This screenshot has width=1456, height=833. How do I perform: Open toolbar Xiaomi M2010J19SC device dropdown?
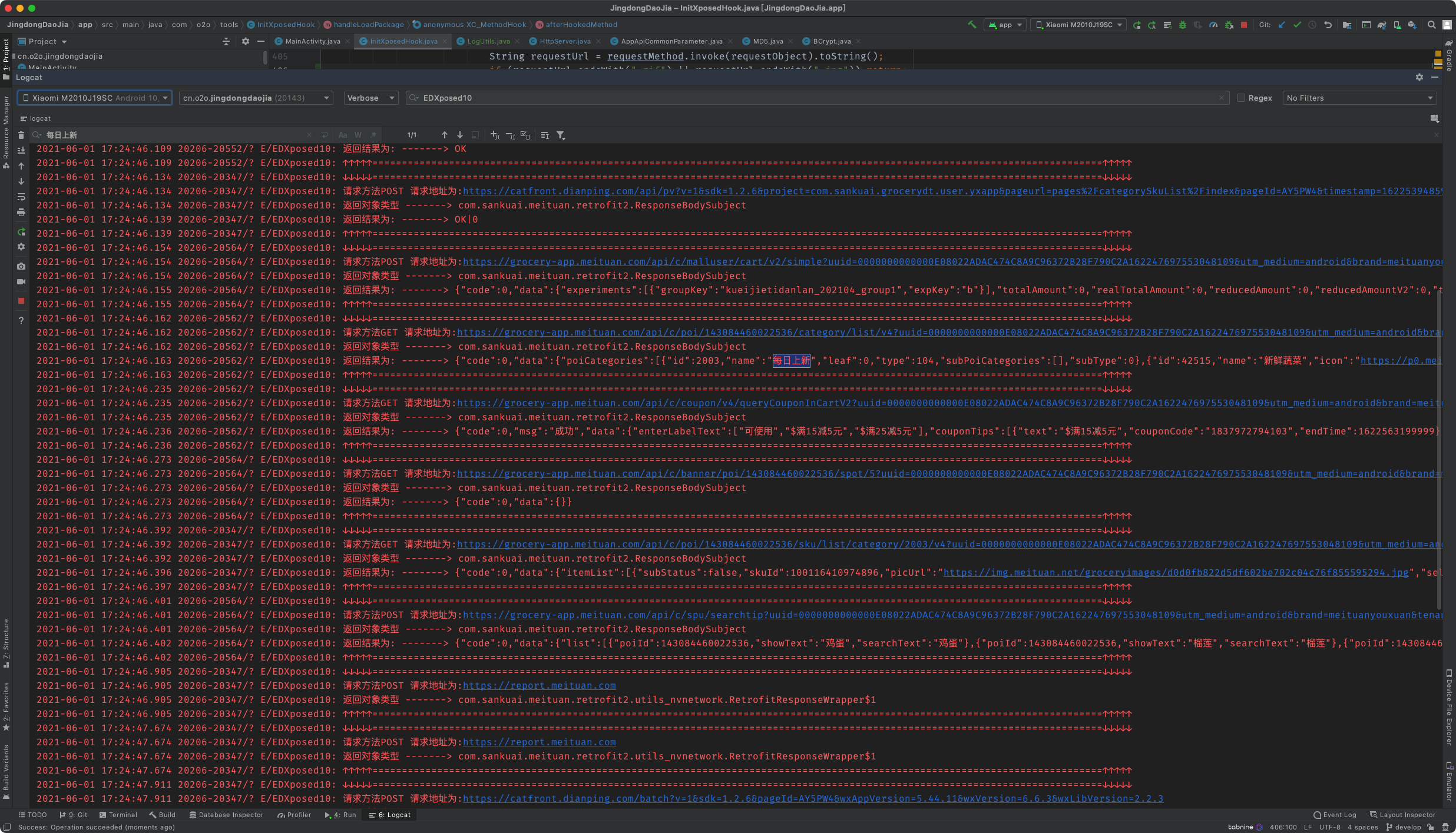pos(1079,25)
